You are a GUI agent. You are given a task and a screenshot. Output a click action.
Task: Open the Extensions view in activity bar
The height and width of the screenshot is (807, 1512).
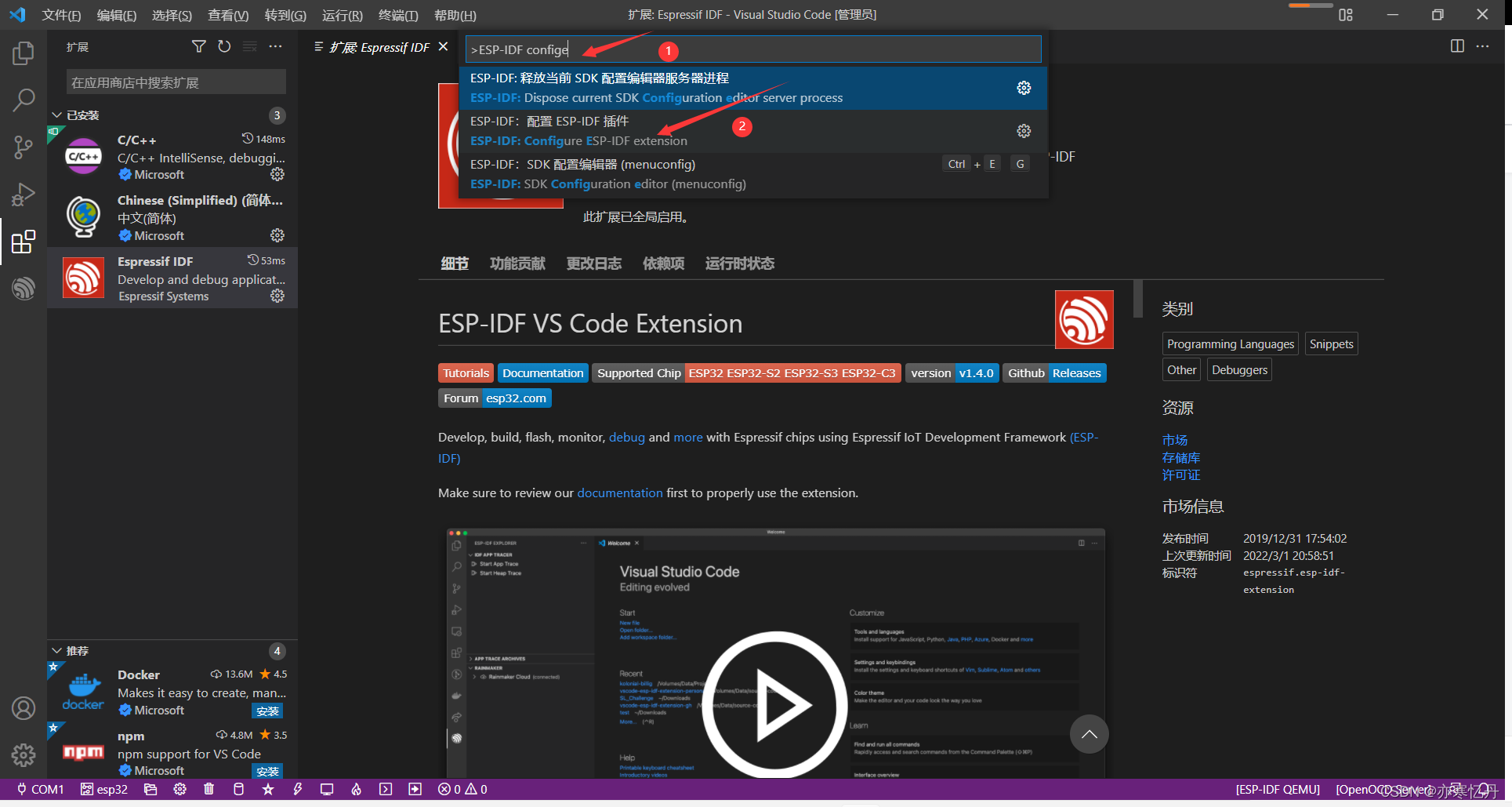coord(24,241)
